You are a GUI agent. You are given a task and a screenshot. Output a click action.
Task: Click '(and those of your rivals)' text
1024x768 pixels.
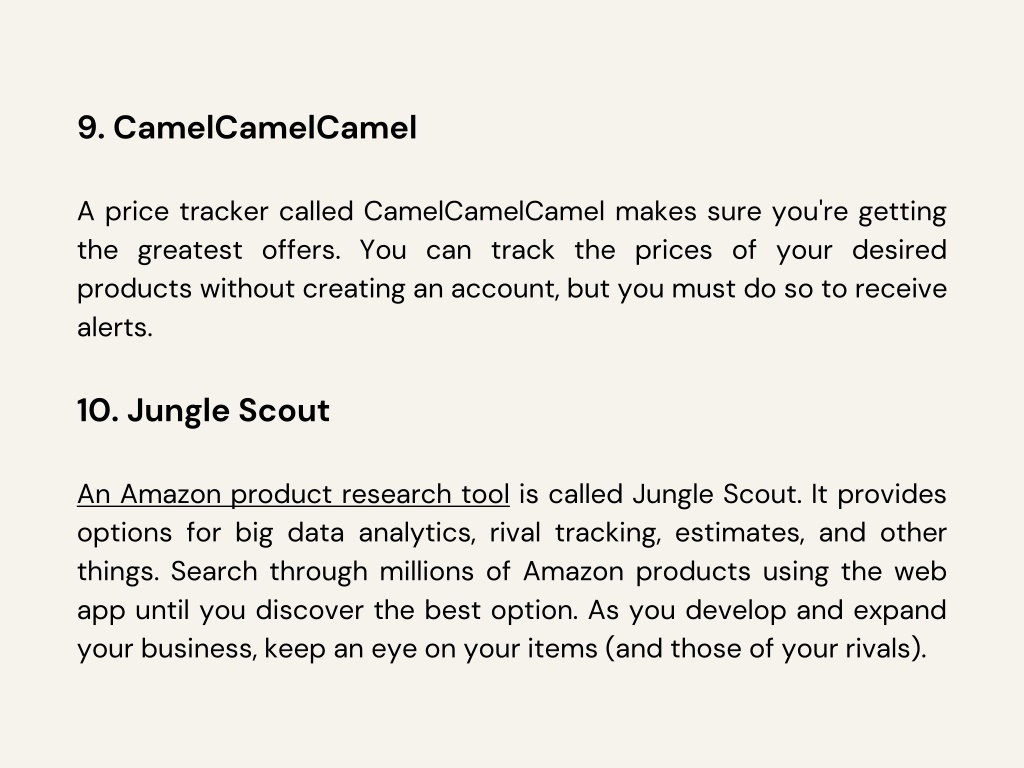point(766,649)
